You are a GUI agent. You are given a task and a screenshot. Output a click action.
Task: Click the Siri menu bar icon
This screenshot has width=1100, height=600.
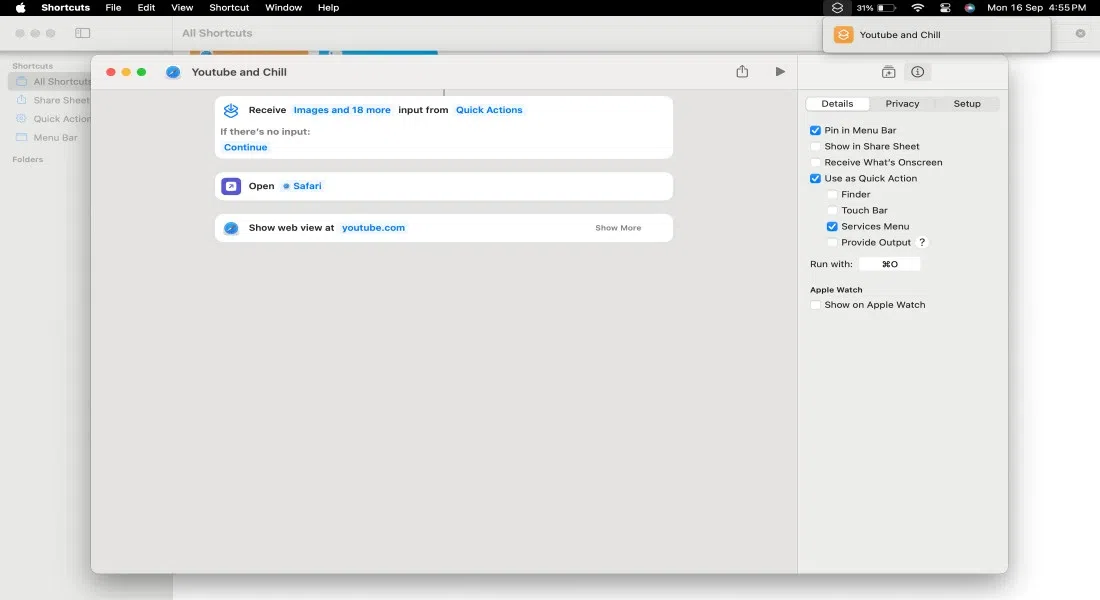tap(970, 8)
